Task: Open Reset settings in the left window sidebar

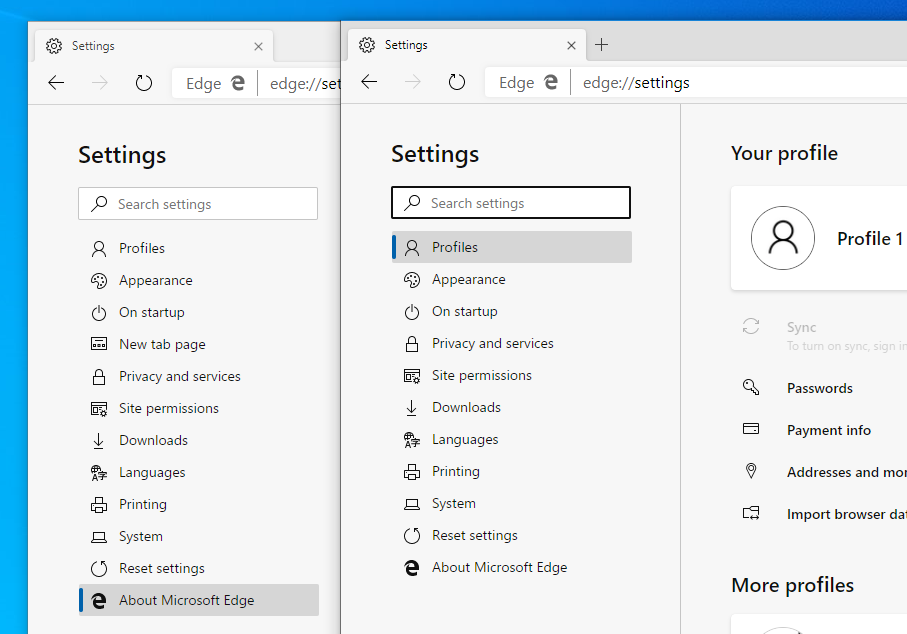Action: (198, 569)
